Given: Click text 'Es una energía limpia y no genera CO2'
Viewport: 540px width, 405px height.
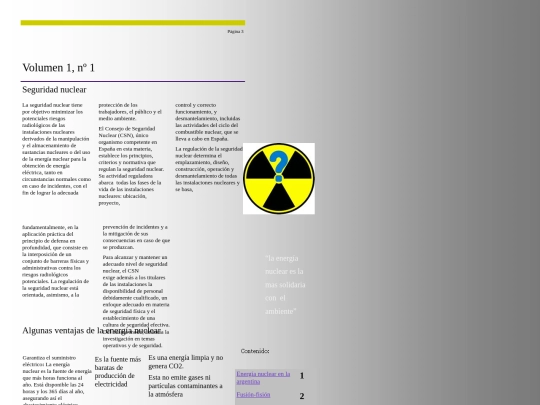Looking at the screenshot, I should pos(186,362).
